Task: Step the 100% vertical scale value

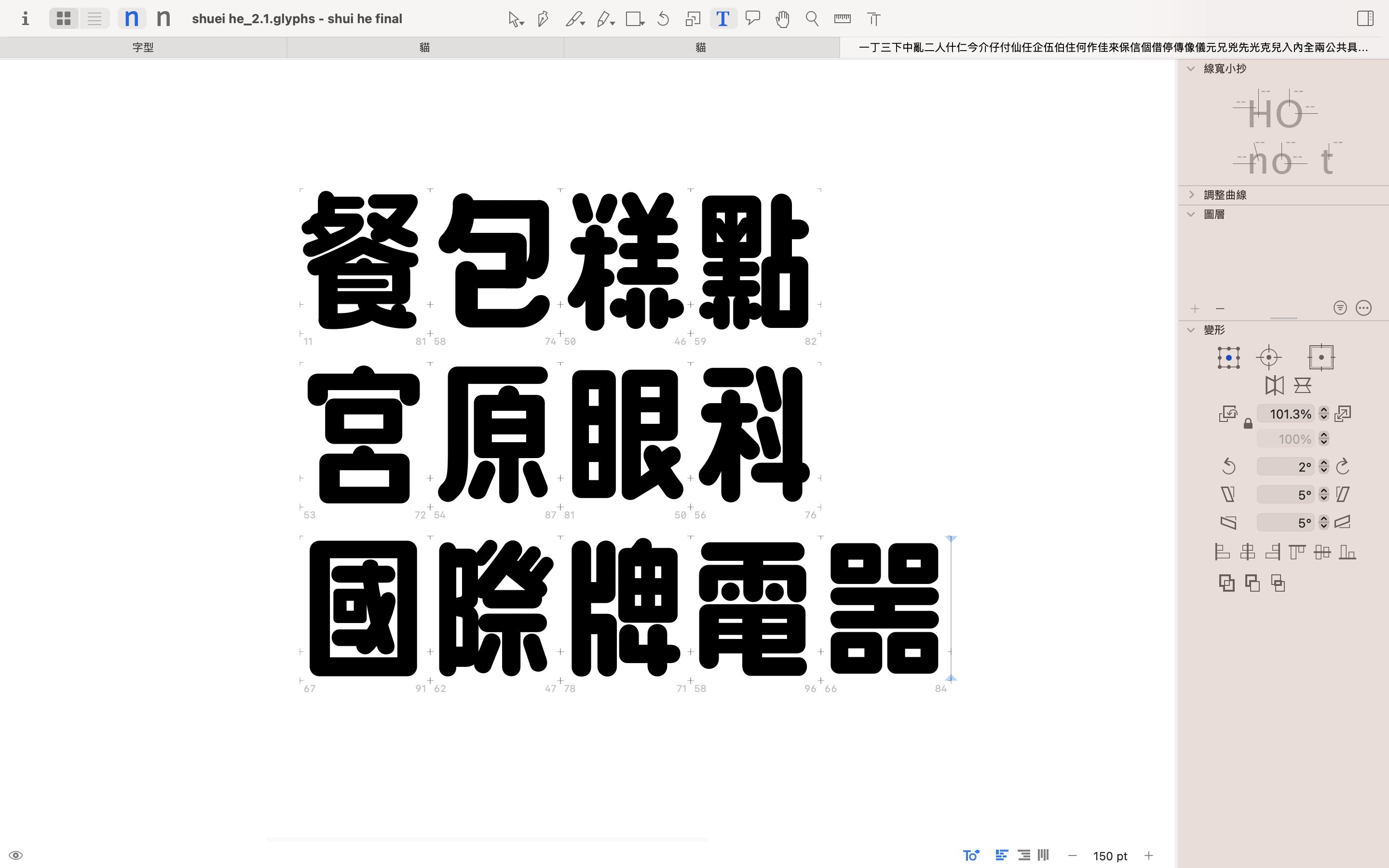Action: (1323, 439)
